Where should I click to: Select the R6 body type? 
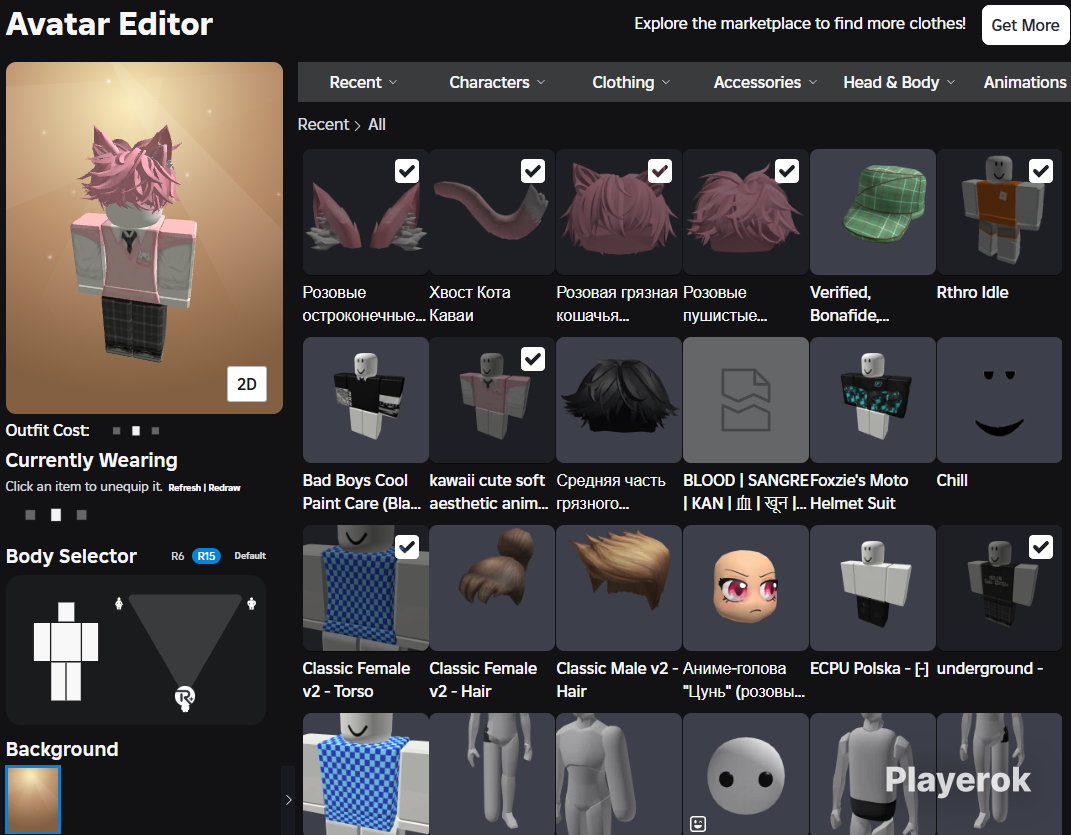coord(178,556)
